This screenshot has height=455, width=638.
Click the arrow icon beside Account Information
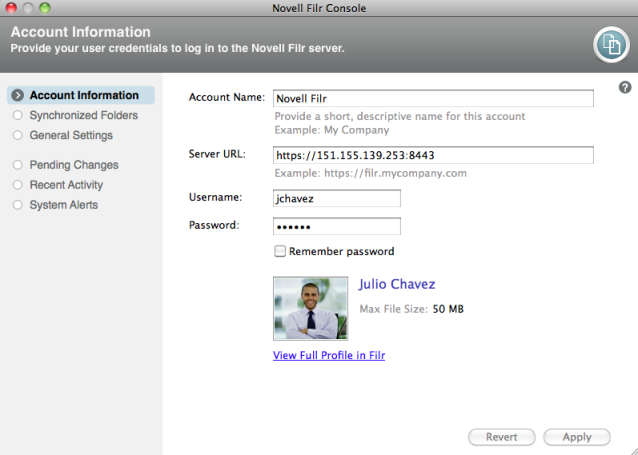tap(17, 95)
